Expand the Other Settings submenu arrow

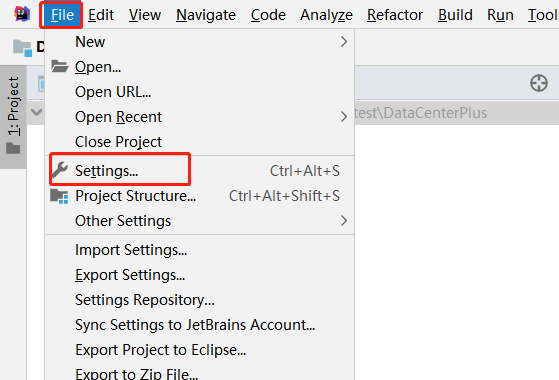344,221
